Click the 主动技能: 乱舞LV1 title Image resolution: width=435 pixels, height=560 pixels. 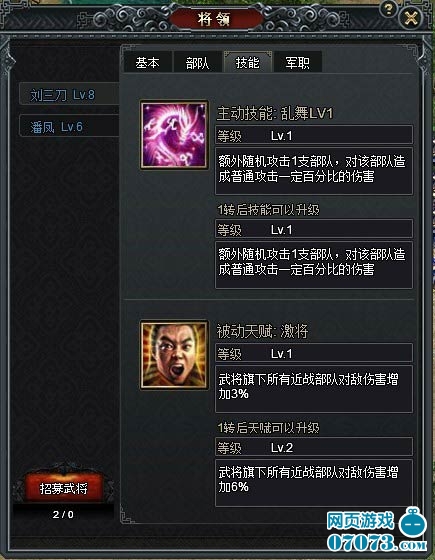click(x=275, y=113)
